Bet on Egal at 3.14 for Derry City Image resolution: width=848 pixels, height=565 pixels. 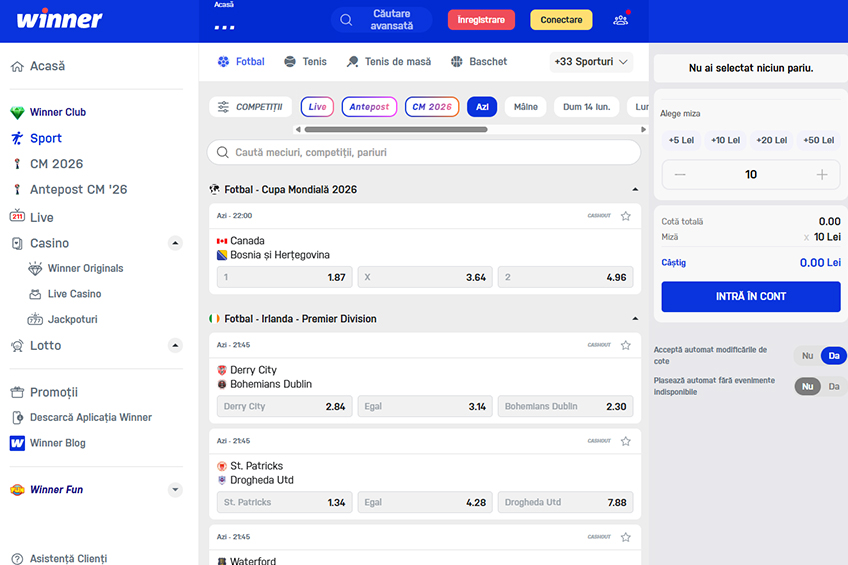click(425, 407)
